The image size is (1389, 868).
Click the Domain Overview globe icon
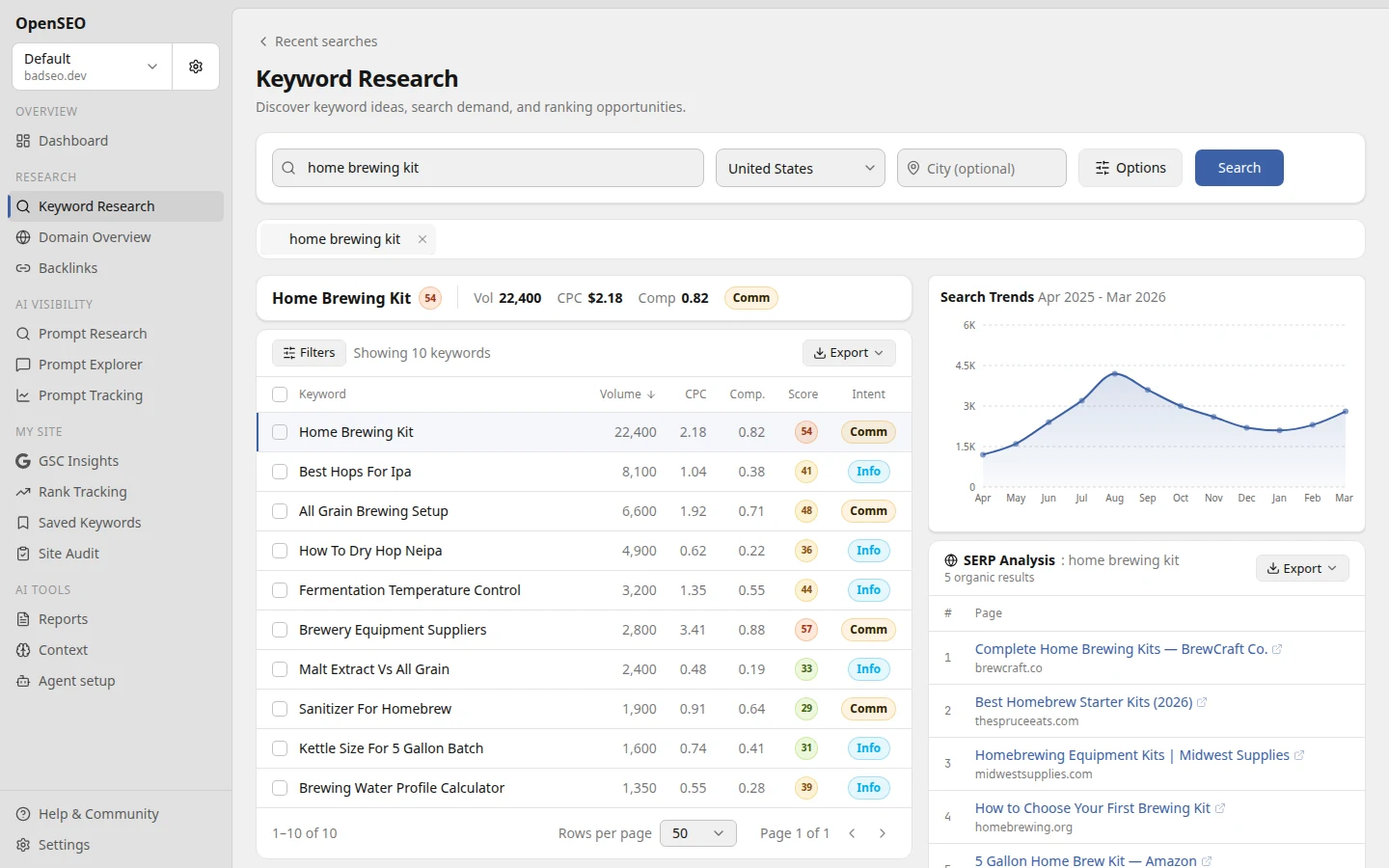[x=23, y=237]
